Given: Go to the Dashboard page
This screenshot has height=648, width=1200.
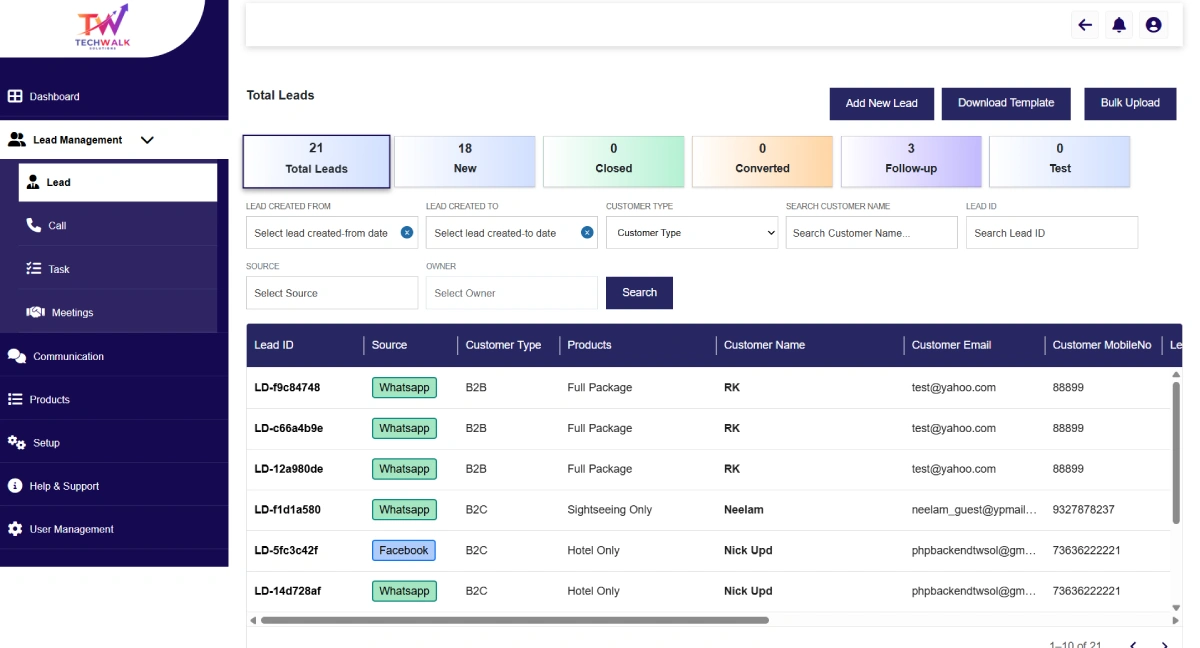Looking at the screenshot, I should 54,97.
